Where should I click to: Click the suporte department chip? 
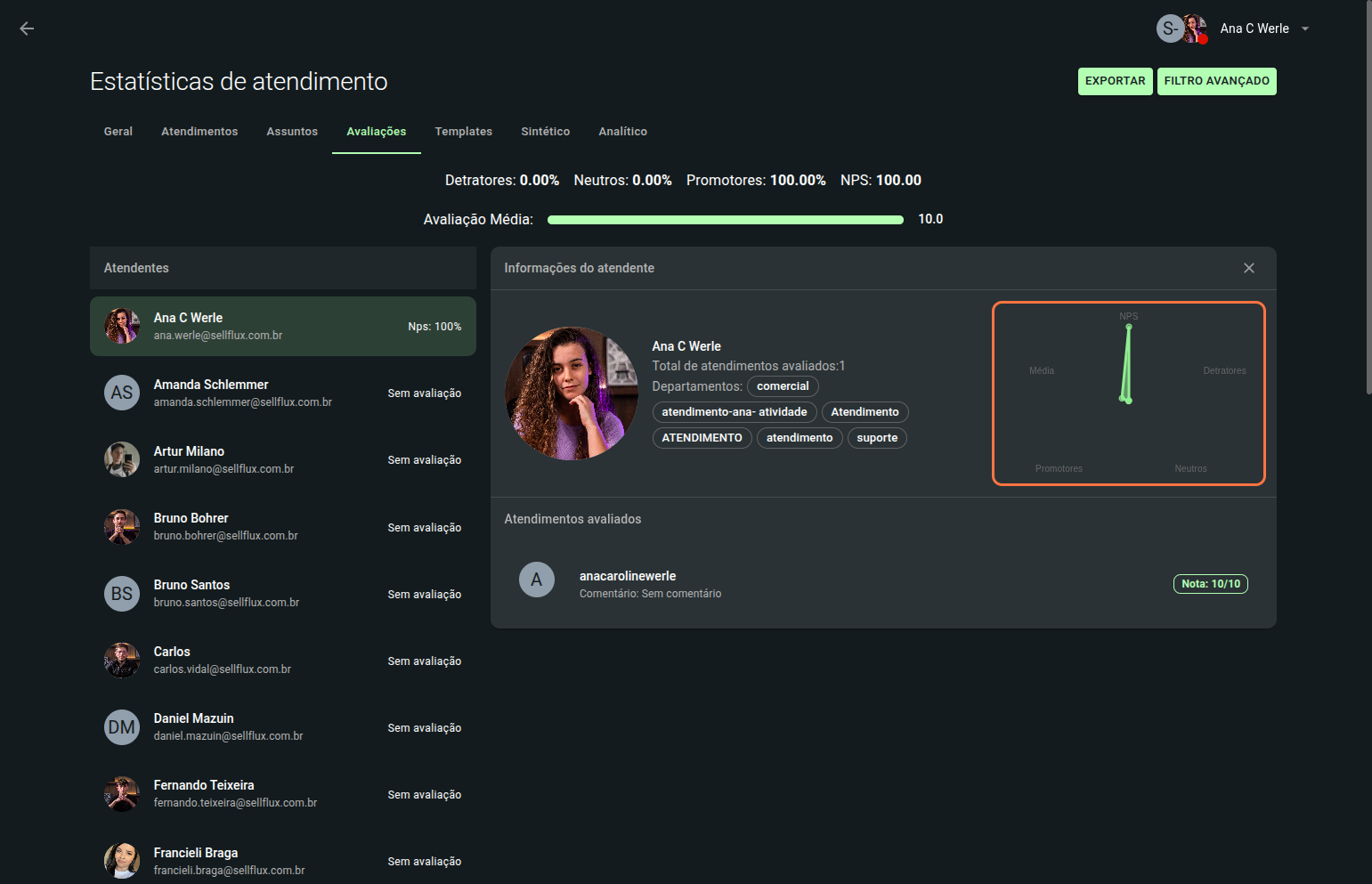point(876,438)
